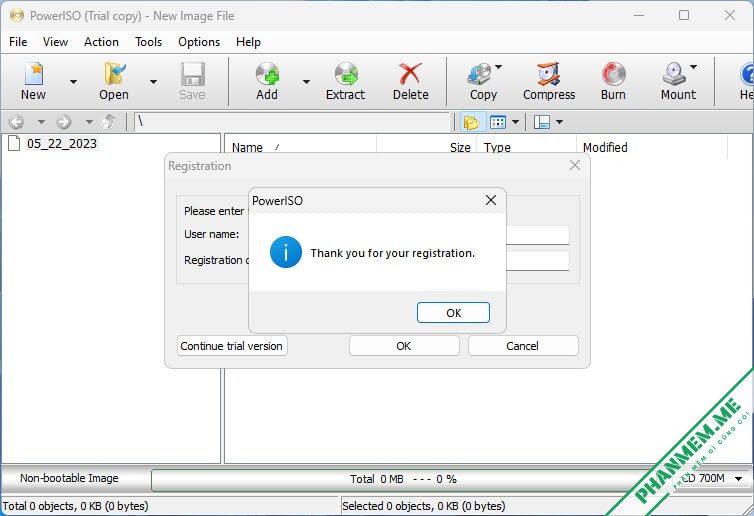
Task: Open the CD 700M media size dropdown
Action: pyautogui.click(x=738, y=478)
